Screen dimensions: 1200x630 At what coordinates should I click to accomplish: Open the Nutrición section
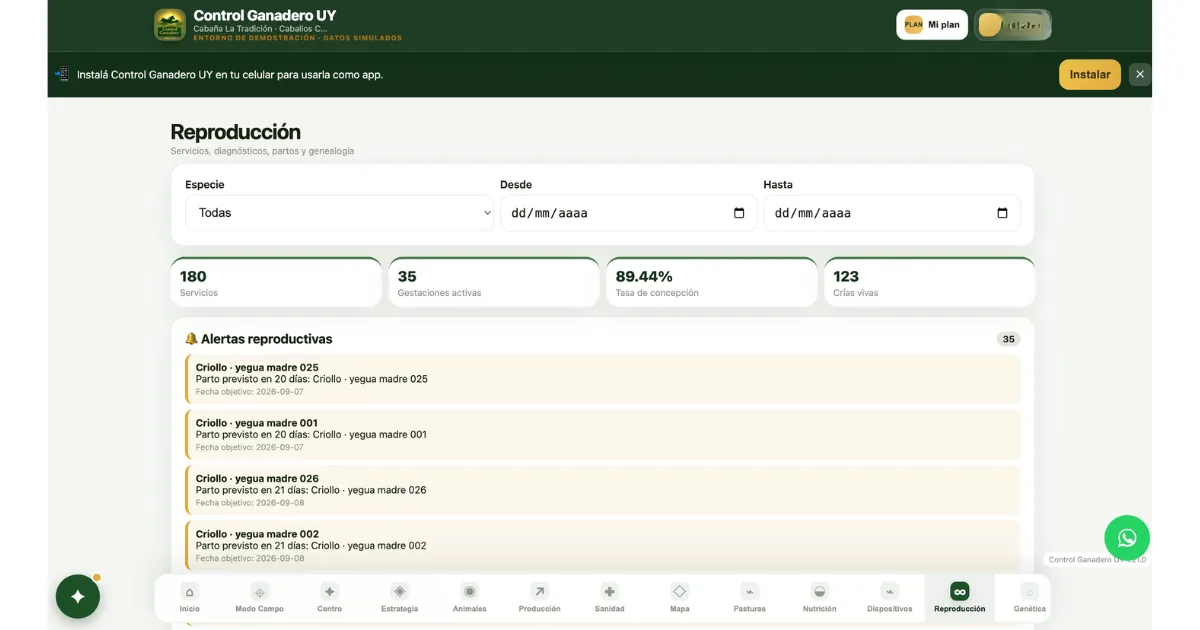[820, 597]
